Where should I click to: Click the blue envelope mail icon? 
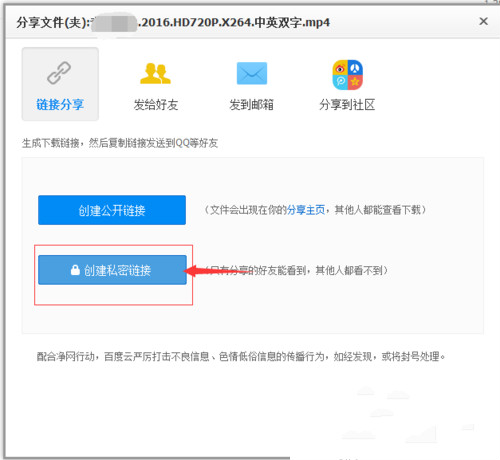[x=252, y=73]
